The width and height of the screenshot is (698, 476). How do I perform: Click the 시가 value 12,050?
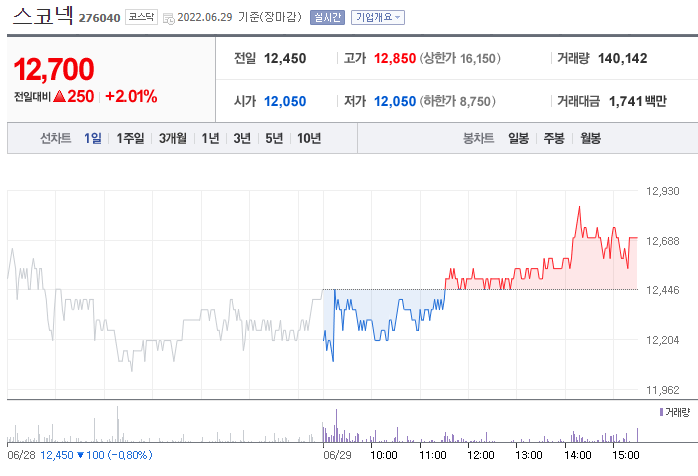tap(285, 102)
